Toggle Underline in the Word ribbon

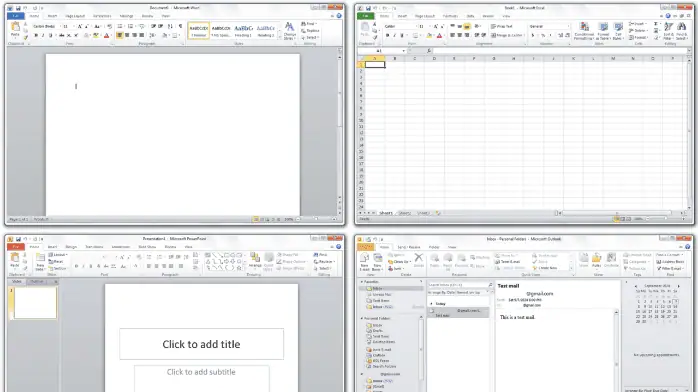tap(50, 35)
